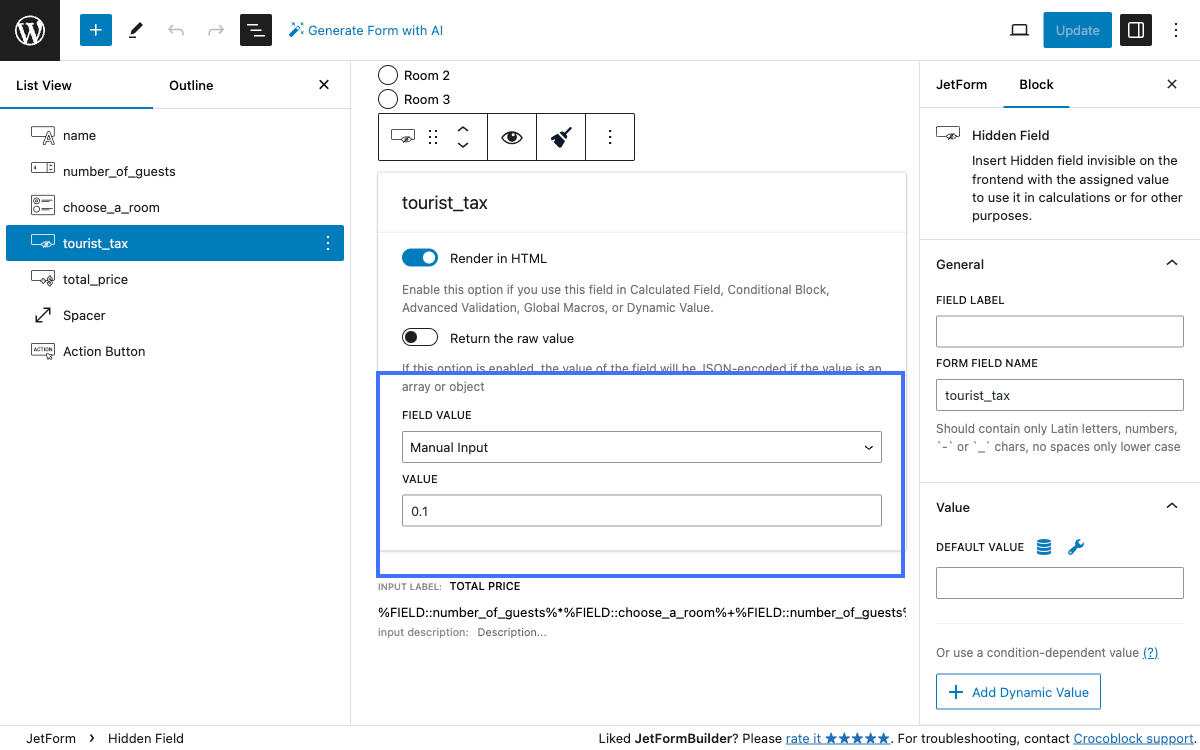Toggle the settings sidebar panel icon
This screenshot has height=750, width=1200.
tap(1135, 30)
